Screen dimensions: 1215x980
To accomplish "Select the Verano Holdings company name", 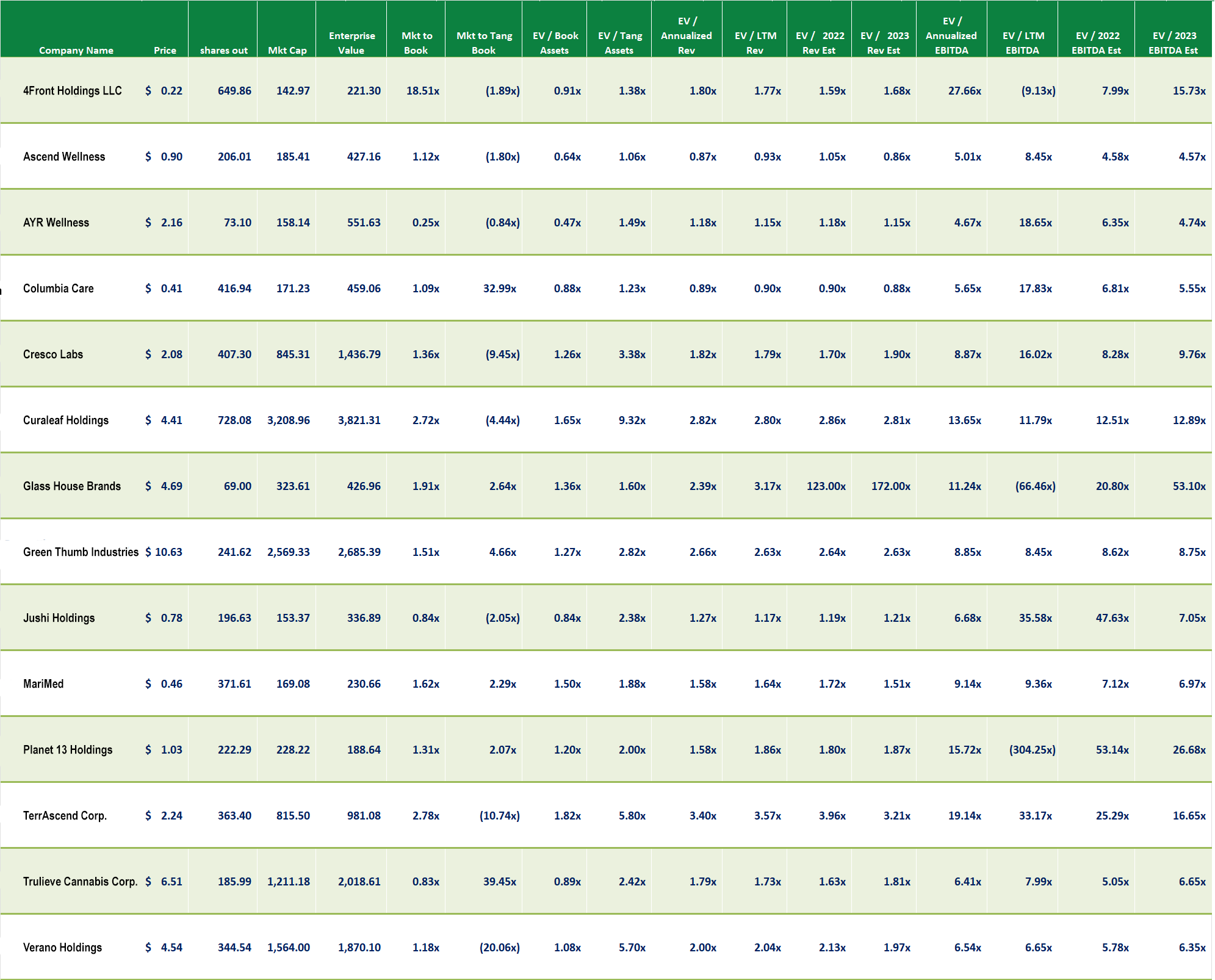I will (x=62, y=948).
